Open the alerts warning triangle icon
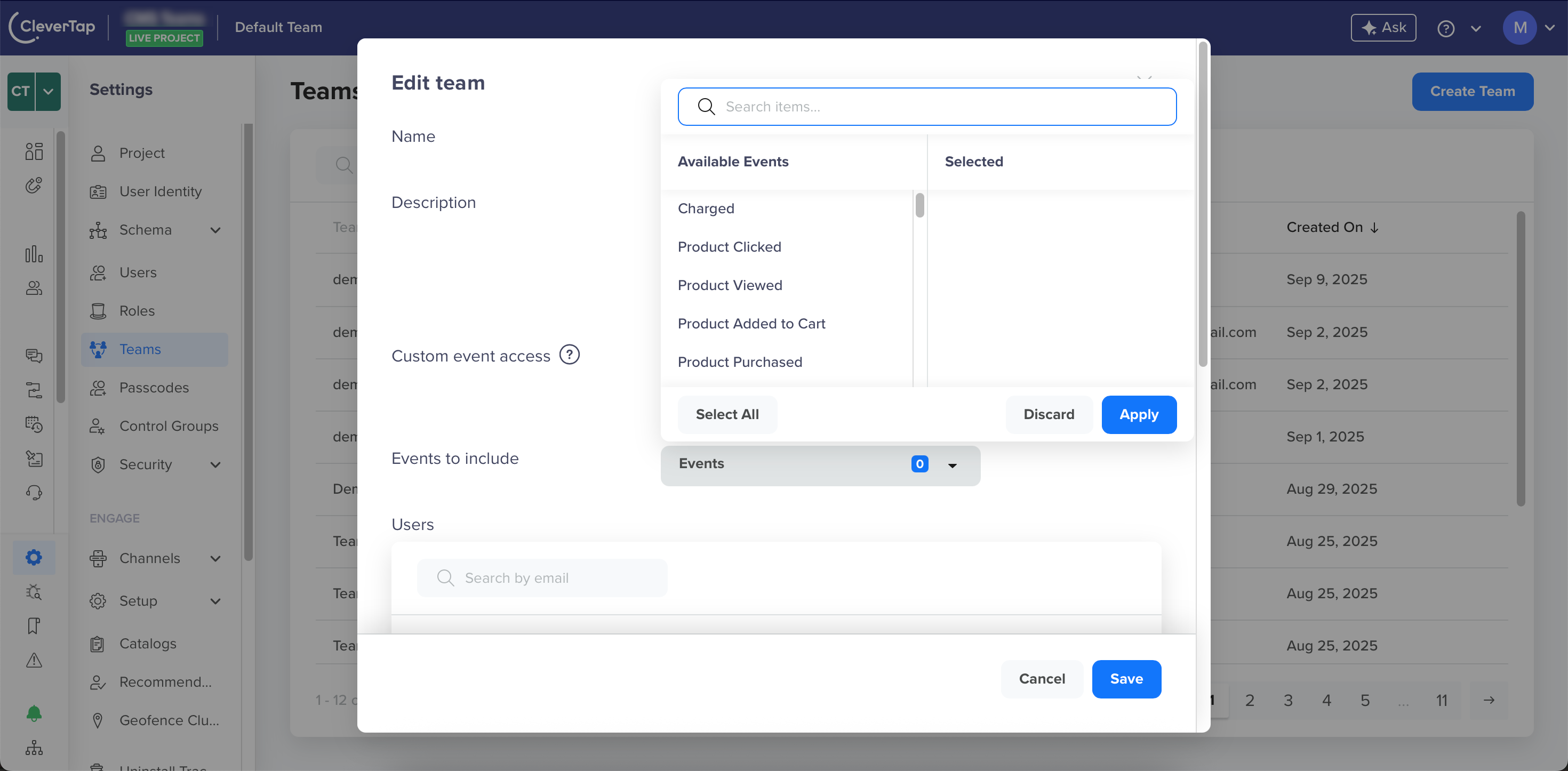Screen dimensions: 1568x771 click(x=34, y=660)
